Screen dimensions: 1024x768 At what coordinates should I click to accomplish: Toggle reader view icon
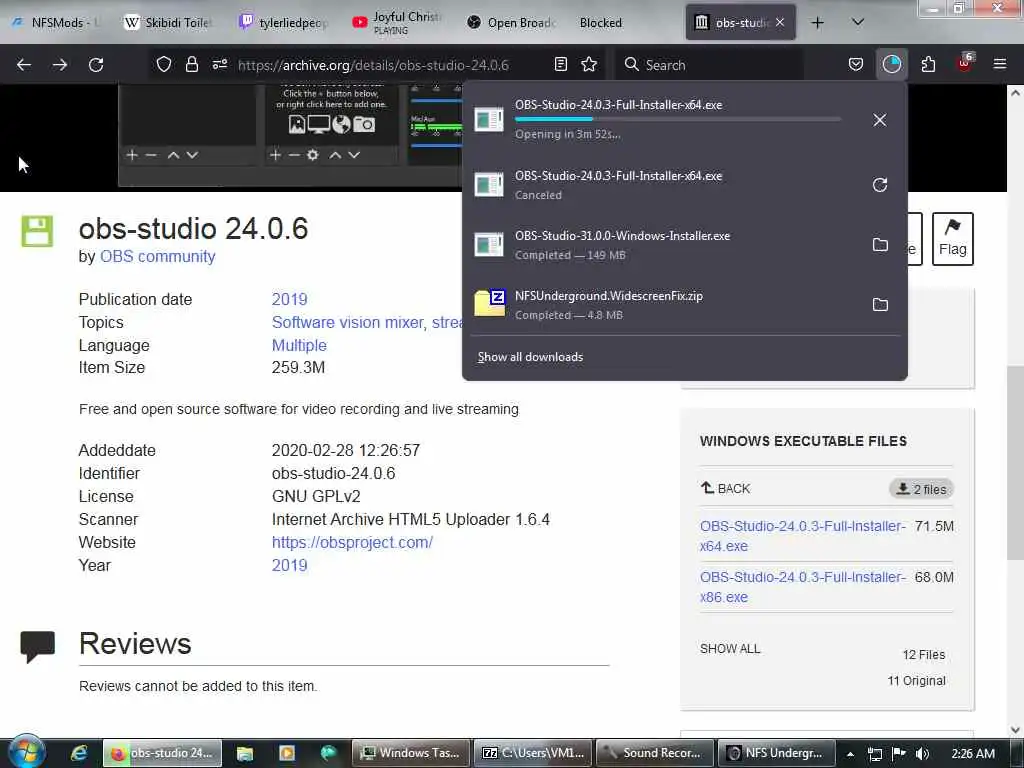coord(560,64)
